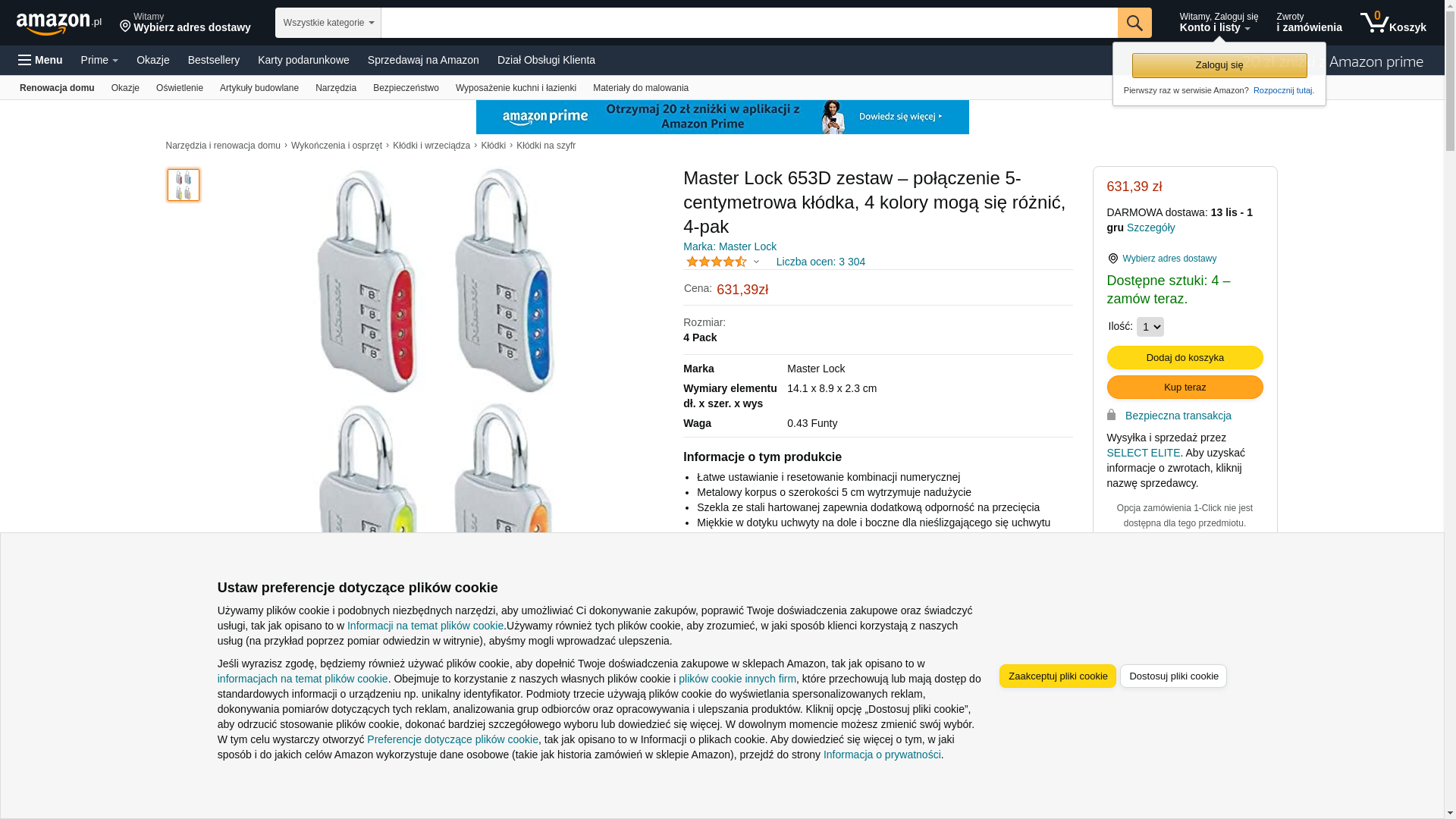Expand the rating breakdown chevron
Image resolution: width=1456 pixels, height=819 pixels.
(x=756, y=262)
